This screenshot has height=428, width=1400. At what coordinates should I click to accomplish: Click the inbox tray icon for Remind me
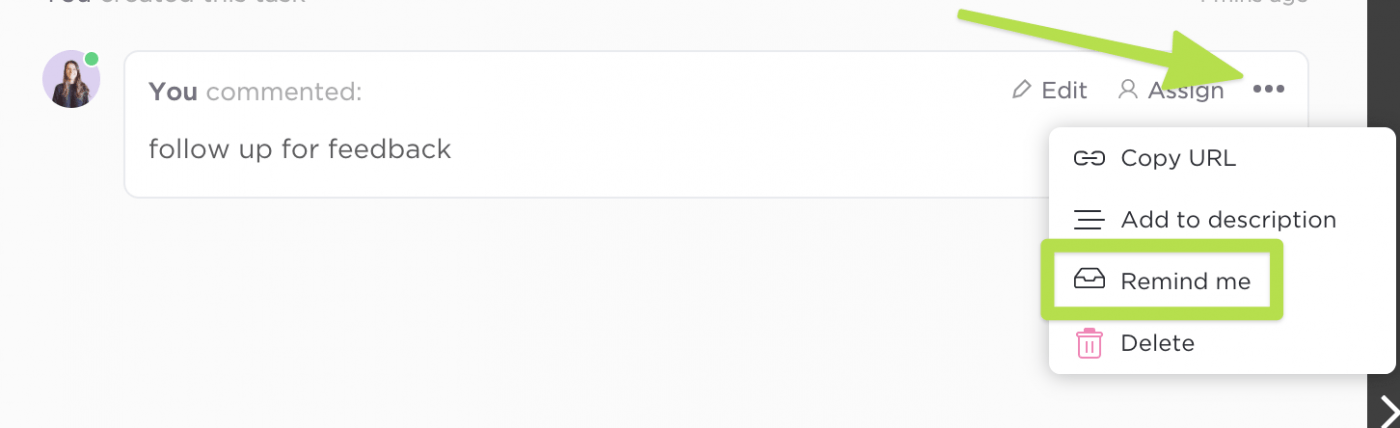(1088, 281)
